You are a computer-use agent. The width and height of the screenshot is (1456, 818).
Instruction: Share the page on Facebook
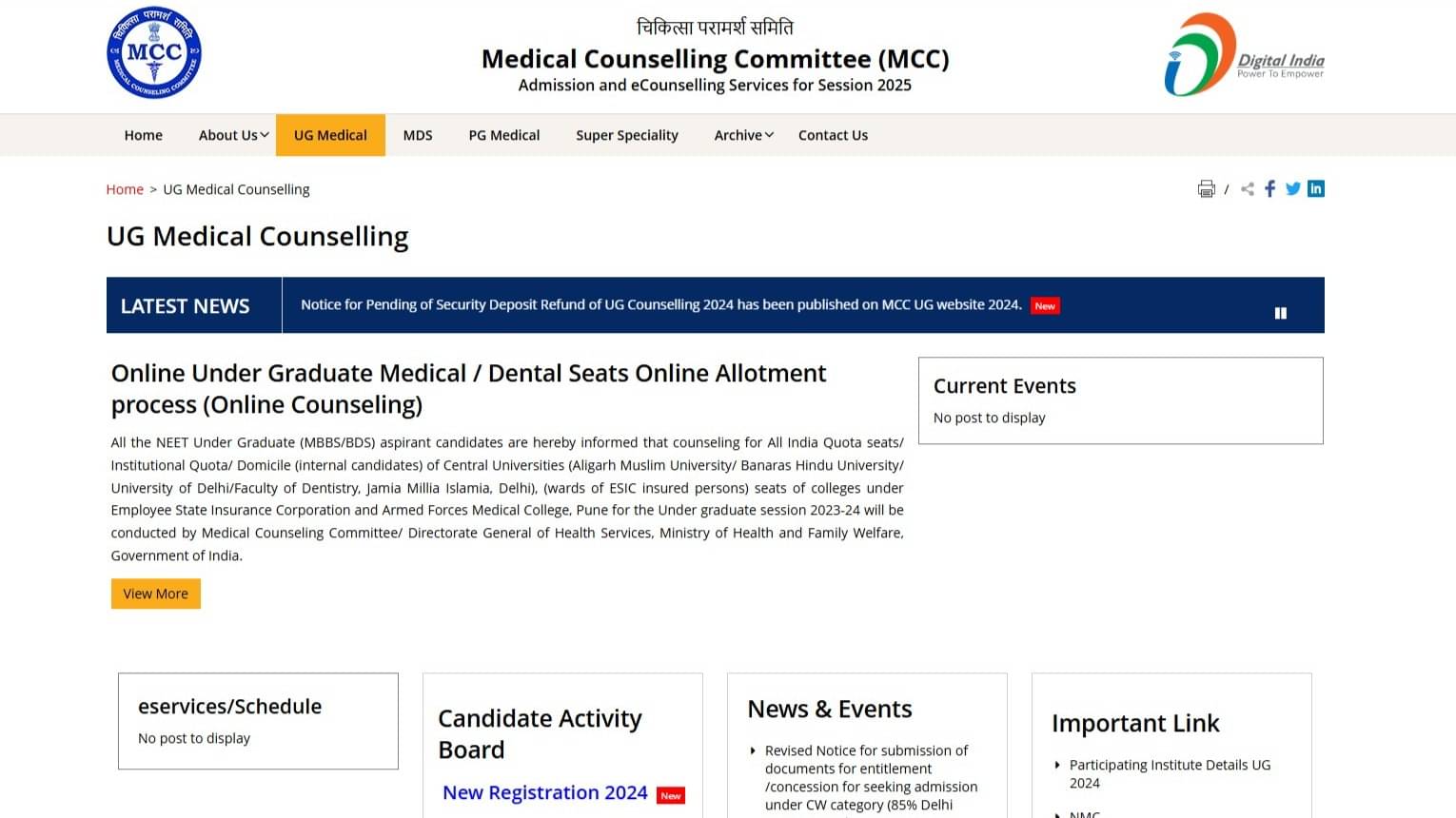1269,188
